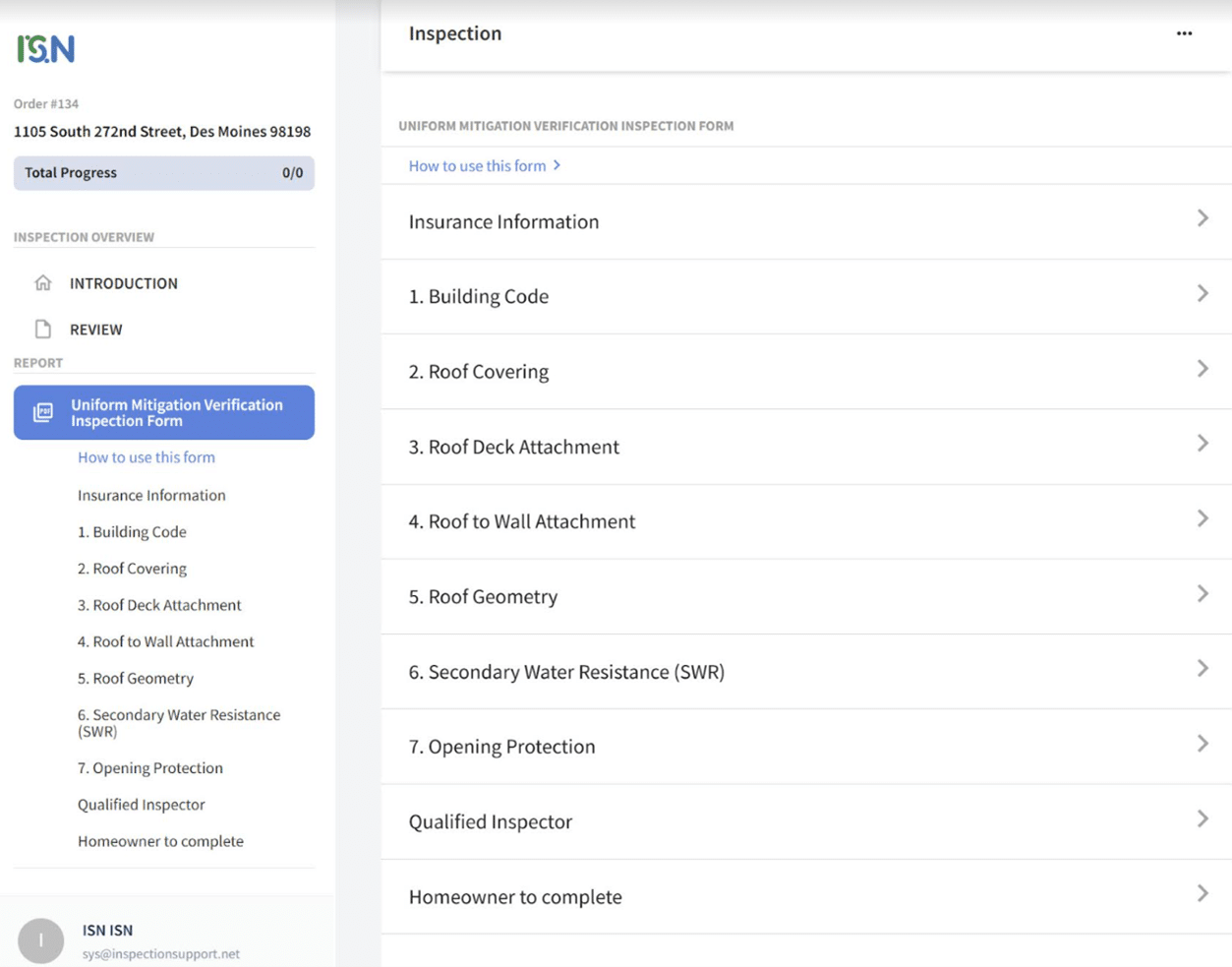
Task: Click chevron next to How to use this form
Action: [557, 165]
